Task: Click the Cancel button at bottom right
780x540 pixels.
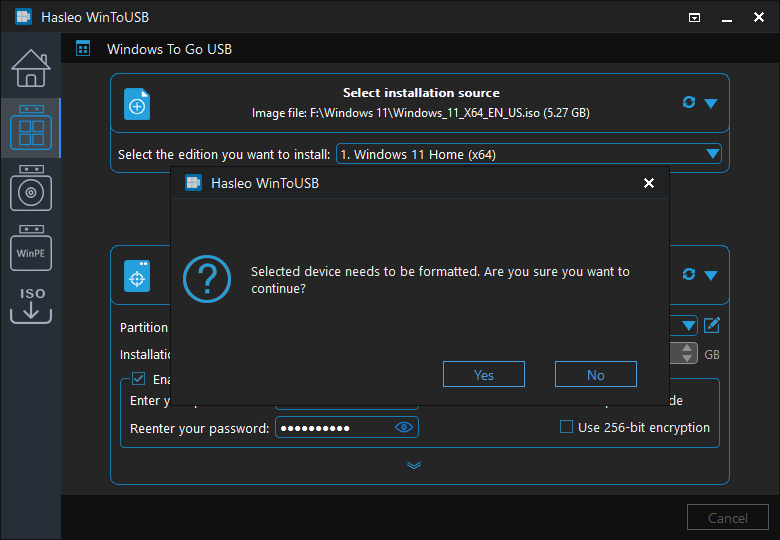Action: click(x=728, y=518)
